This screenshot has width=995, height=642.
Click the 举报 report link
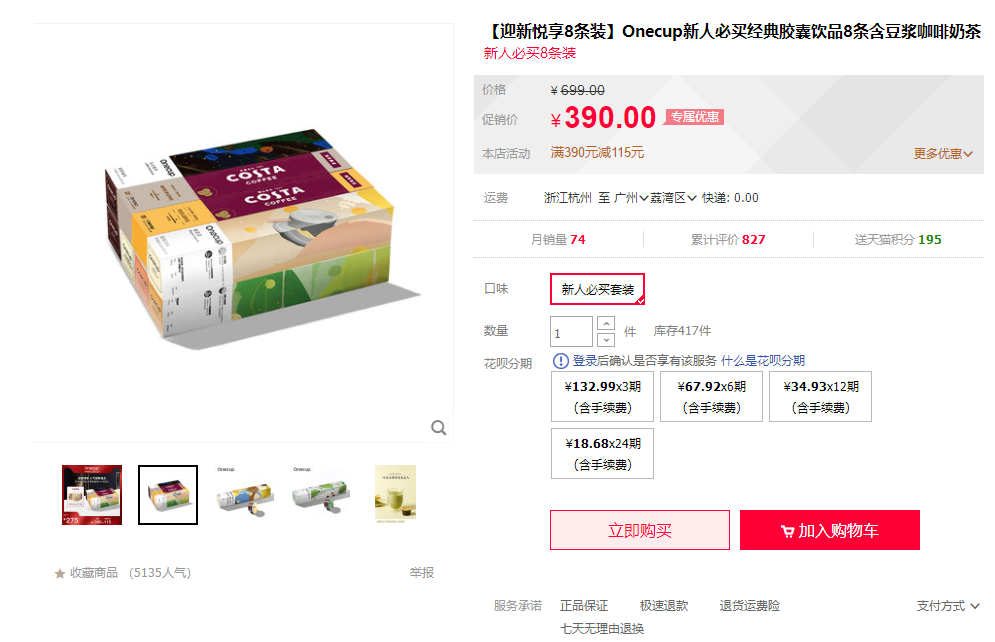point(422,573)
